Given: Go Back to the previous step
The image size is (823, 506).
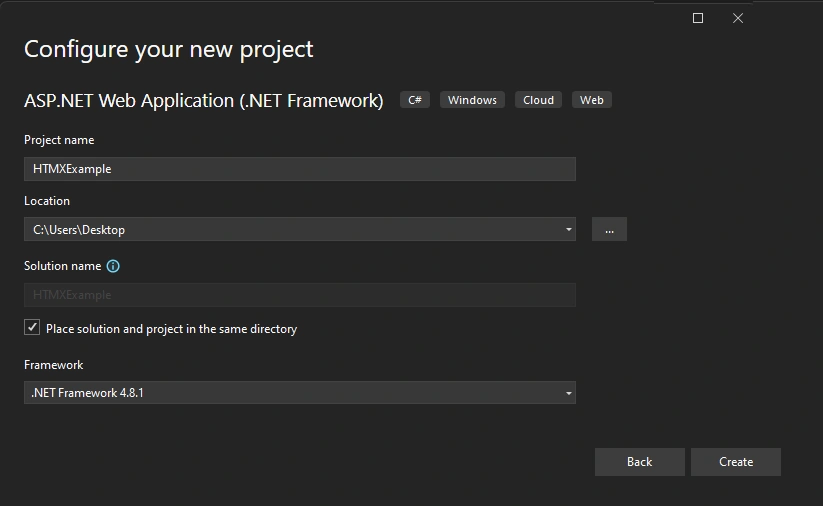Looking at the screenshot, I should tap(639, 462).
